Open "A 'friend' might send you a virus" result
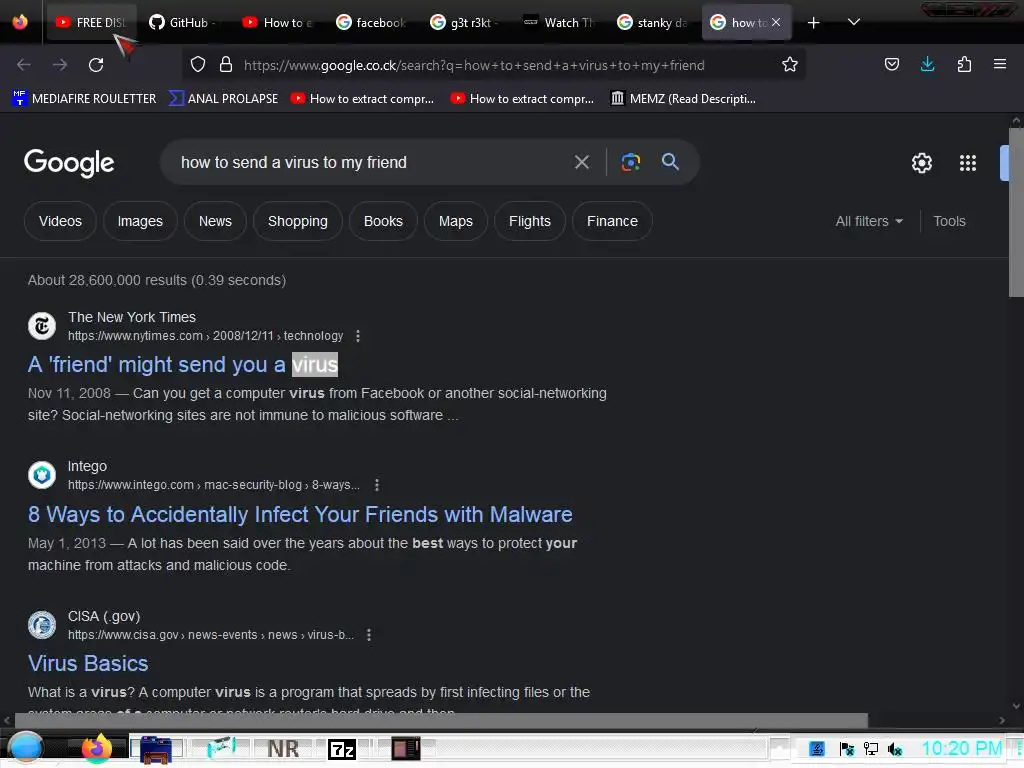The width and height of the screenshot is (1024, 768). pos(183,364)
